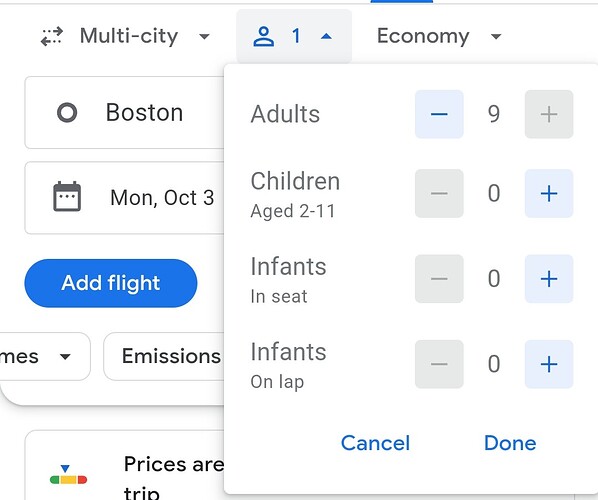Increase the Children aged 2-11 count
This screenshot has width=598, height=500.
pyautogui.click(x=549, y=193)
